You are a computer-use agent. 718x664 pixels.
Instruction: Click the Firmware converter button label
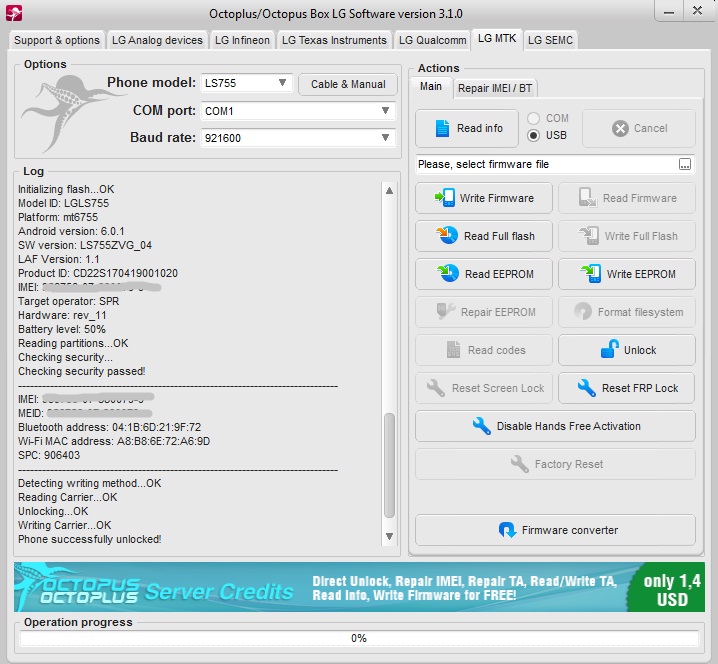[570, 530]
